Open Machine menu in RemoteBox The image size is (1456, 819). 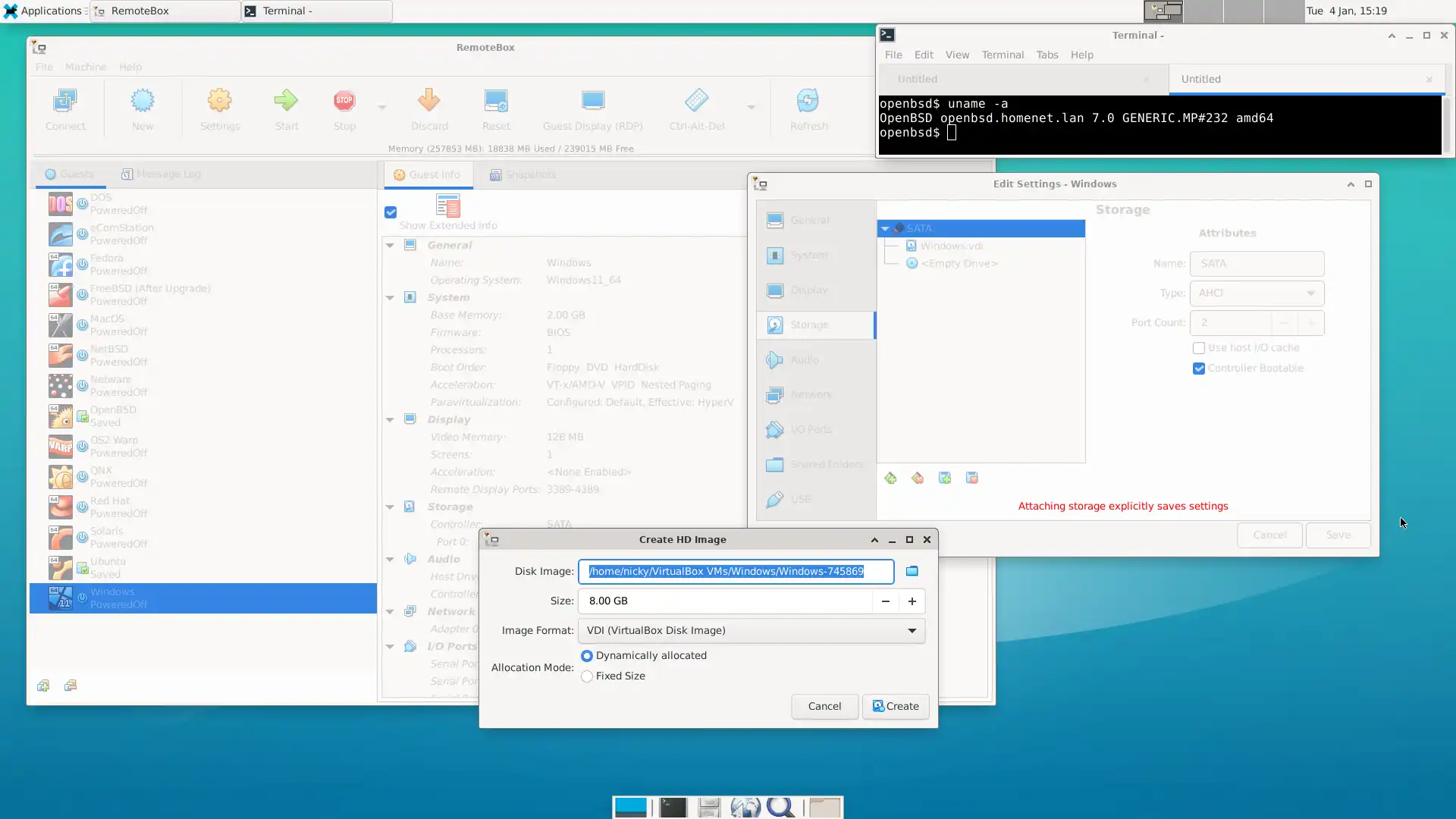point(85,66)
